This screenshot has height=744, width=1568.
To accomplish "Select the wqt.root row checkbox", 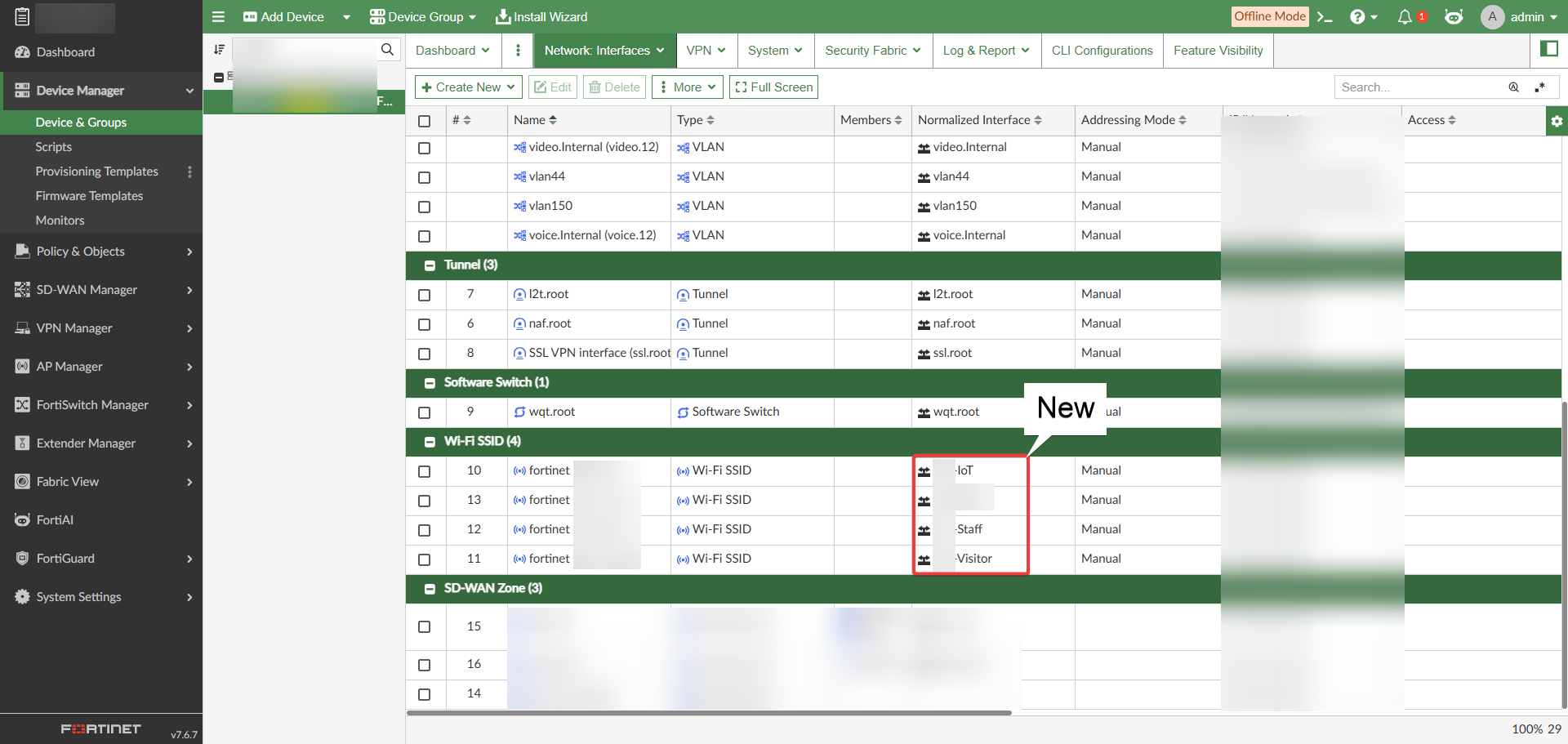I will (424, 412).
